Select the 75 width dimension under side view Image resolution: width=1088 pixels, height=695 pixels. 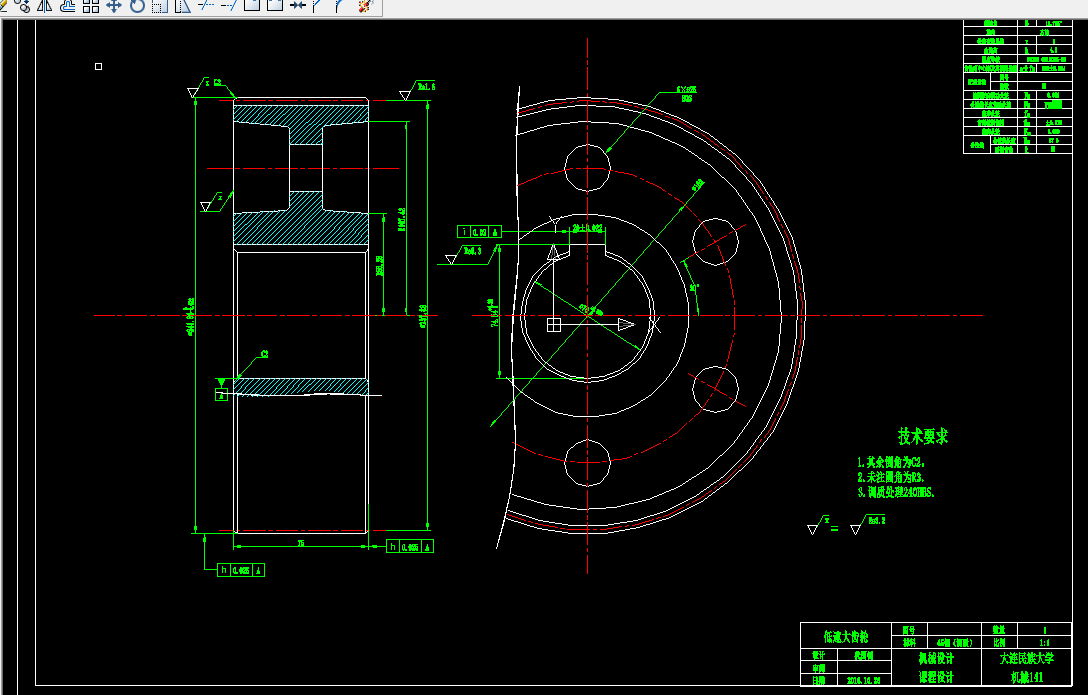[x=300, y=543]
